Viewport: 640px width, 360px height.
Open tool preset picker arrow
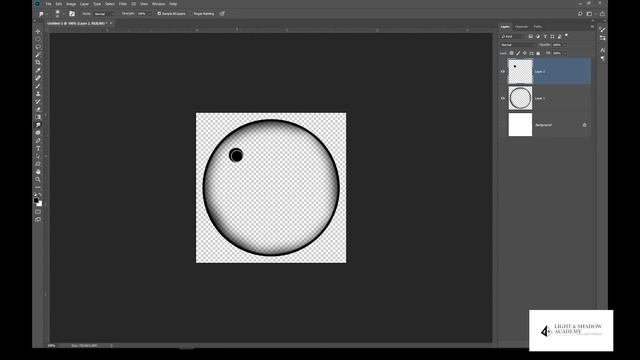point(47,13)
